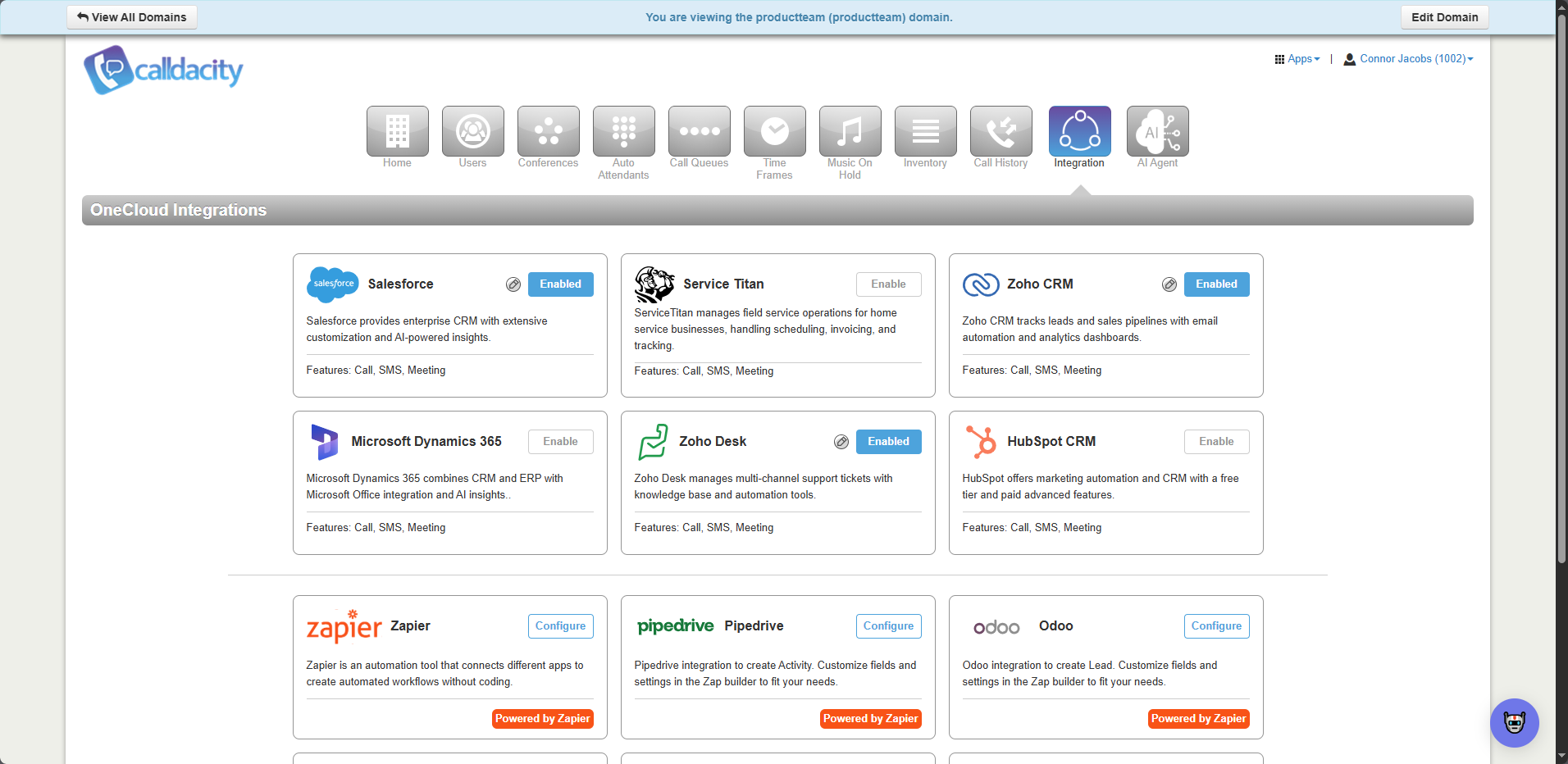This screenshot has height=764, width=1568.
Task: Go to Music On Hold icon
Action: coord(850,131)
